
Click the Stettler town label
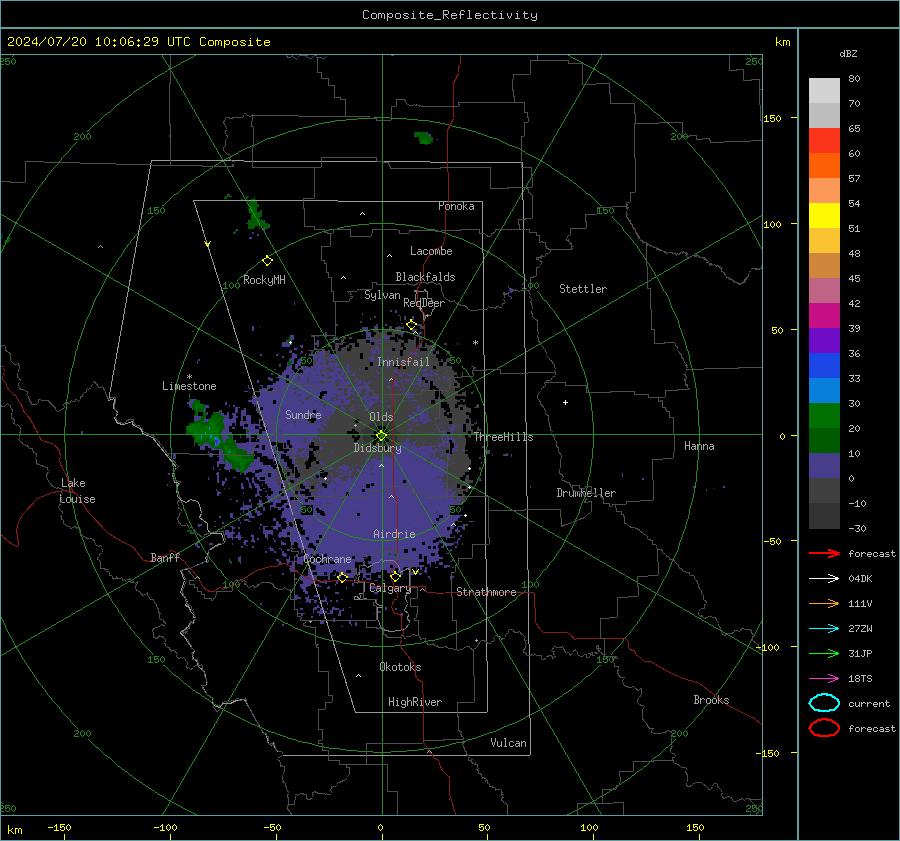[x=583, y=289]
